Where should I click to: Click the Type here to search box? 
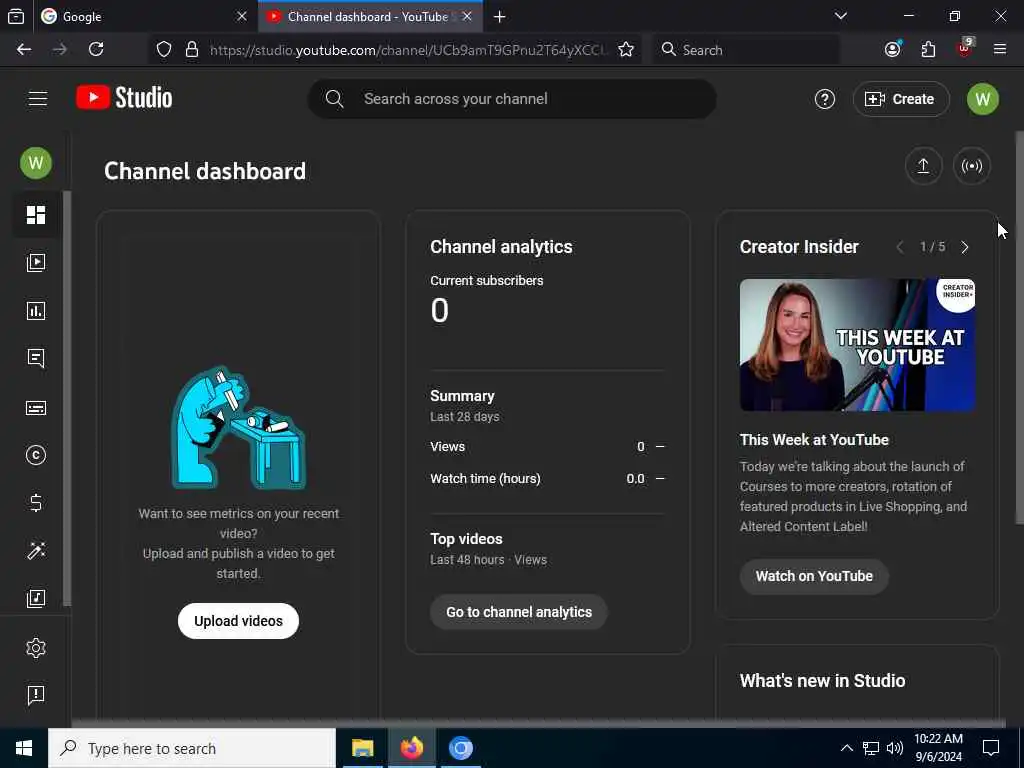point(192,748)
